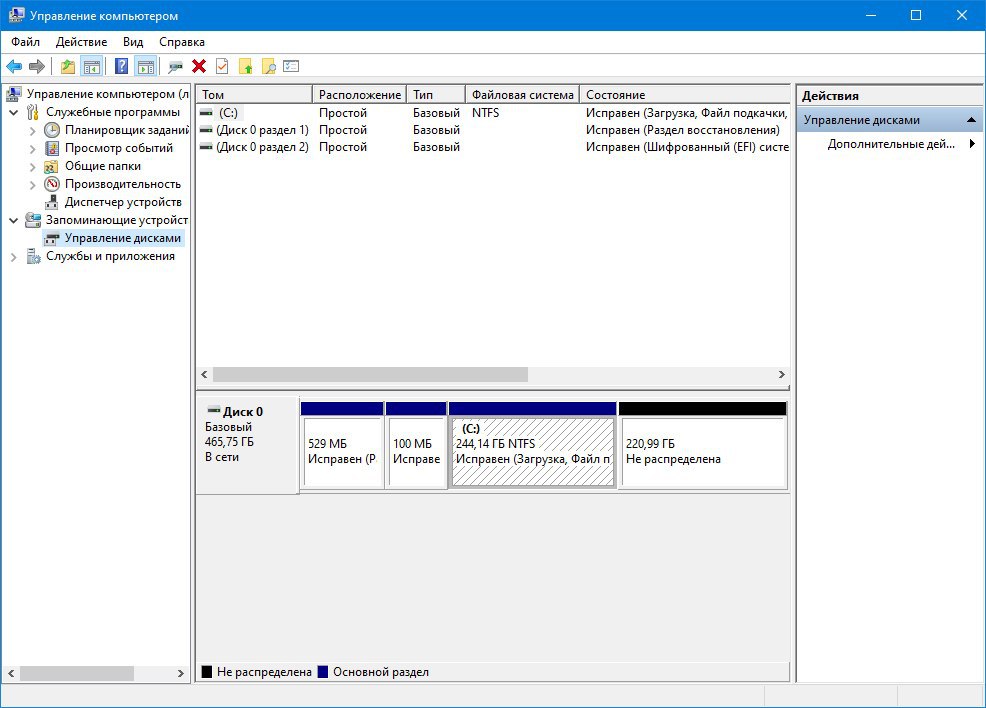Image resolution: width=986 pixels, height=708 pixels.
Task: Click the NTFS file system cell
Action: (485, 113)
